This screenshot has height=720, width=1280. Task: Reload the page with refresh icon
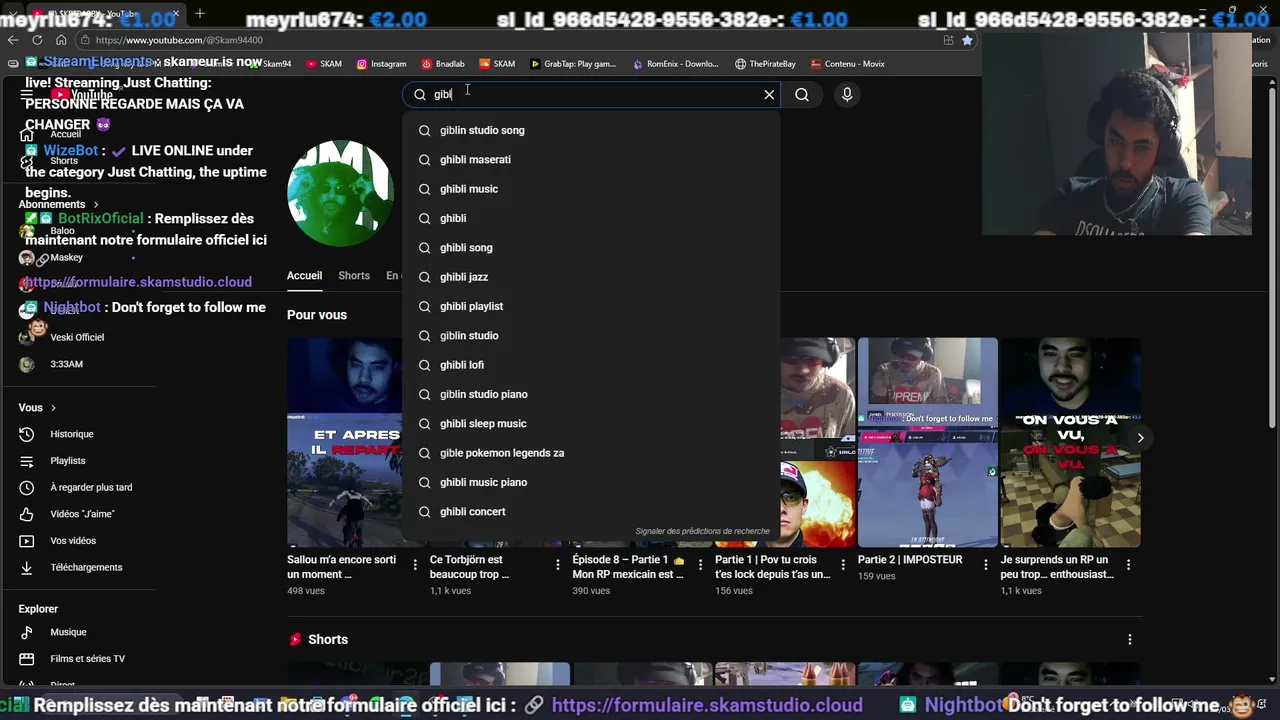(37, 40)
